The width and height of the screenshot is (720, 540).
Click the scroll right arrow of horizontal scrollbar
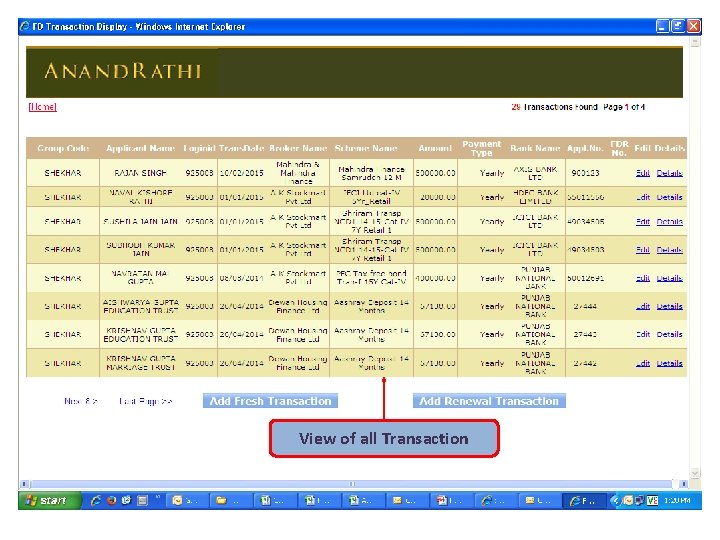point(683,484)
